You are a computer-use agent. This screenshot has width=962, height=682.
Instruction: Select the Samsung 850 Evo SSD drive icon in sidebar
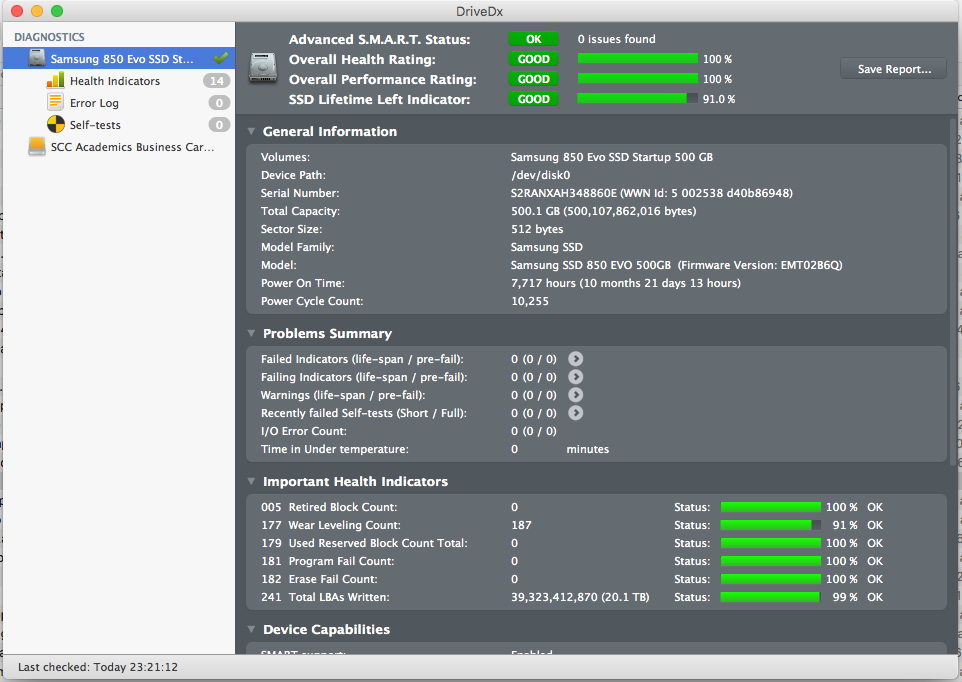(37, 58)
